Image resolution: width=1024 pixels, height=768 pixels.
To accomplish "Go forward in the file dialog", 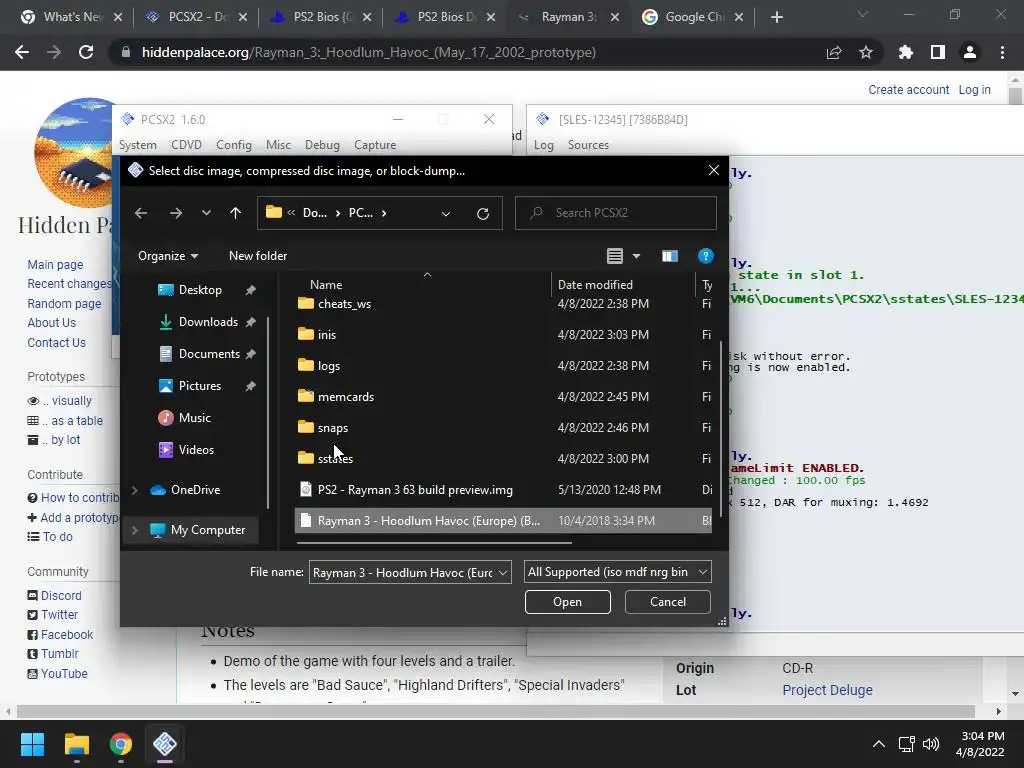I will click(x=176, y=213).
